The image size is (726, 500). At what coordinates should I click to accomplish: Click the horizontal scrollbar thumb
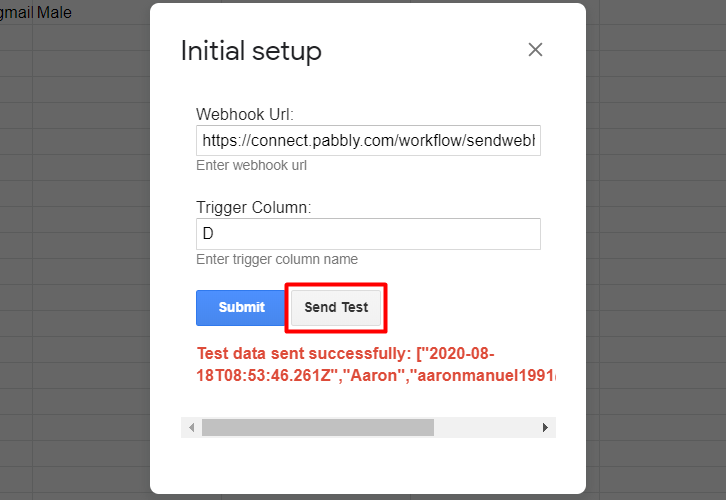tap(318, 427)
